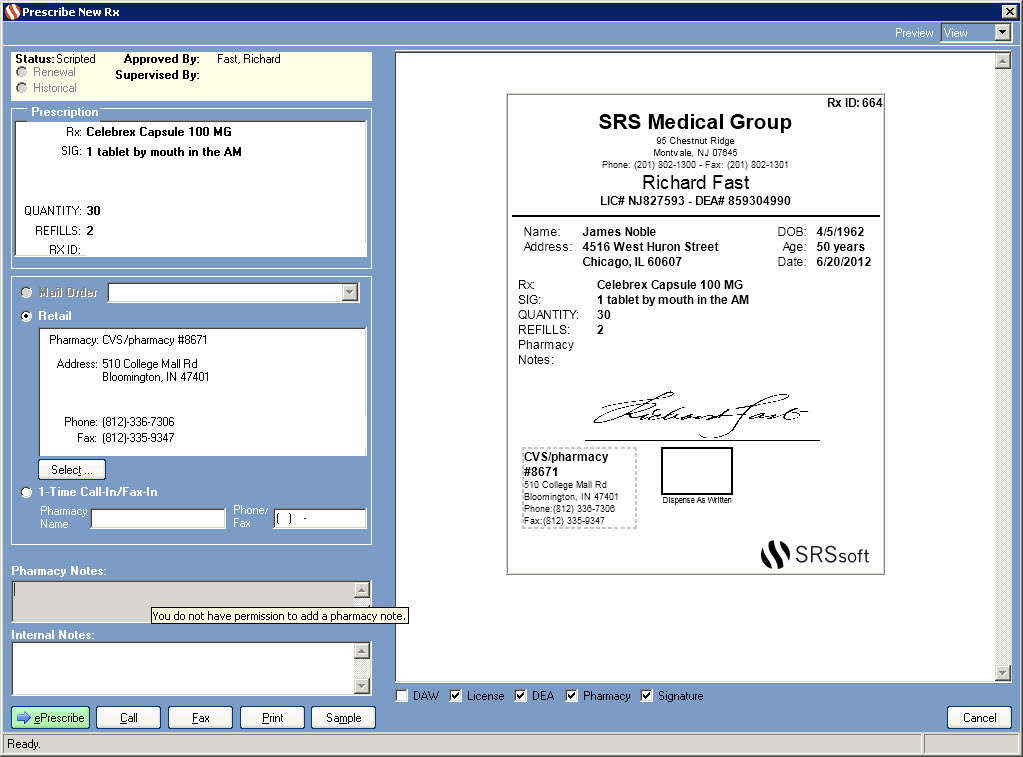The height and width of the screenshot is (757, 1023).
Task: Click the Phone/Fax input field
Action: point(320,519)
